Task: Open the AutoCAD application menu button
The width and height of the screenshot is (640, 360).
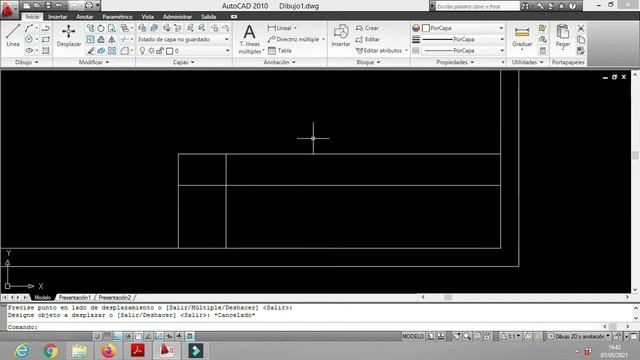Action: (8, 9)
